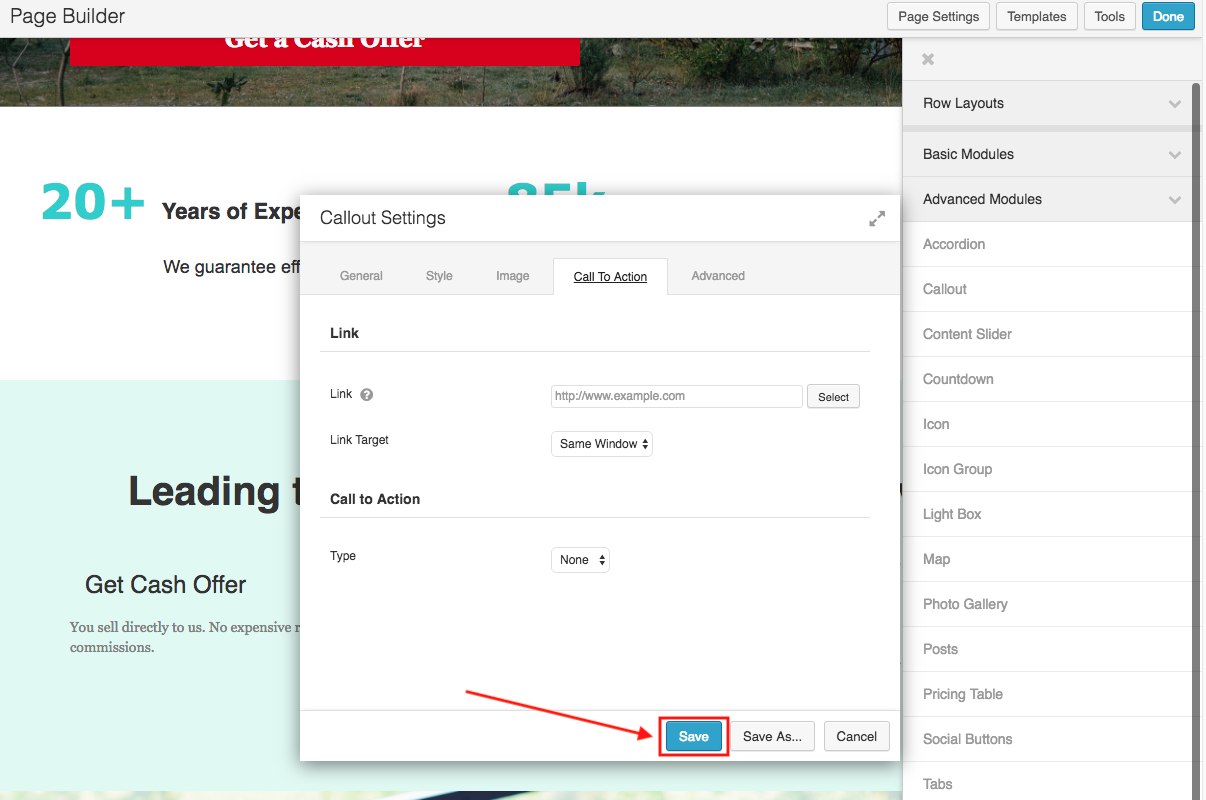Choose the Light Box module
Viewport: 1206px width, 800px height.
tap(1047, 514)
